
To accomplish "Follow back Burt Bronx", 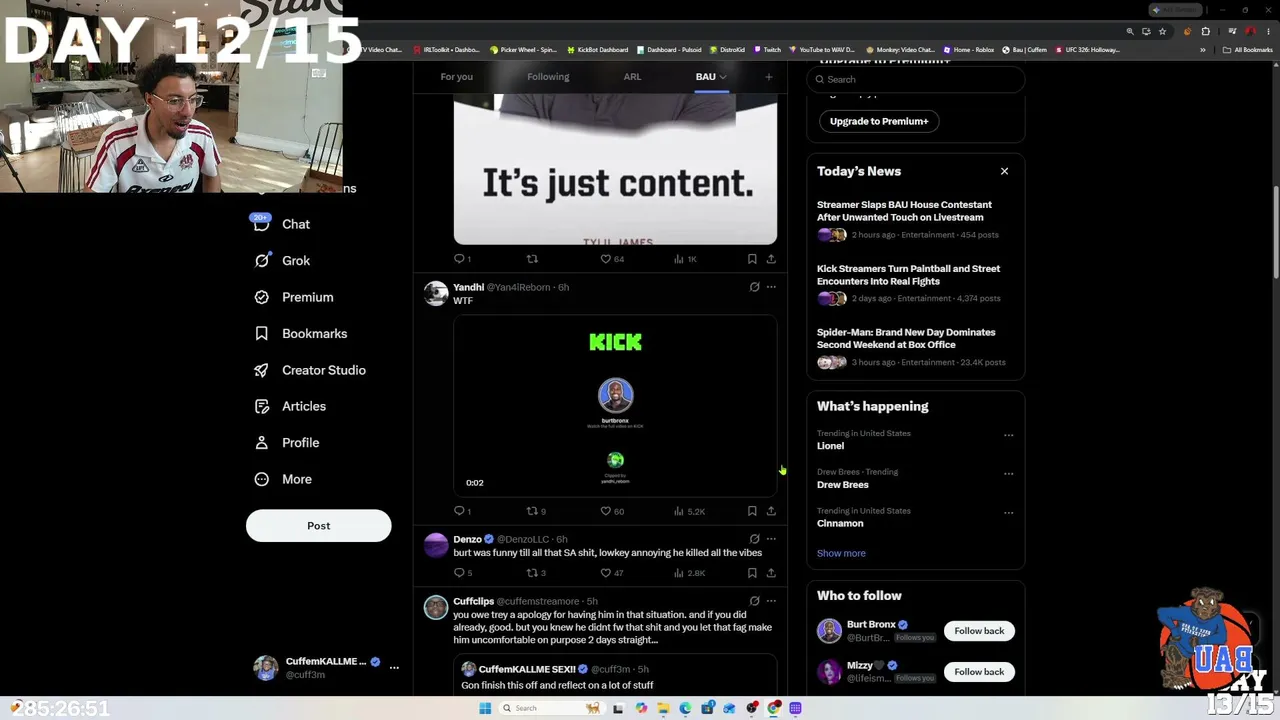I will click(979, 631).
